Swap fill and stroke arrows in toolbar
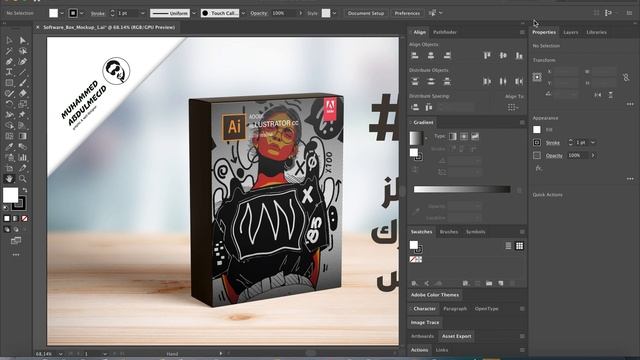This screenshot has width=640, height=360. point(24,190)
